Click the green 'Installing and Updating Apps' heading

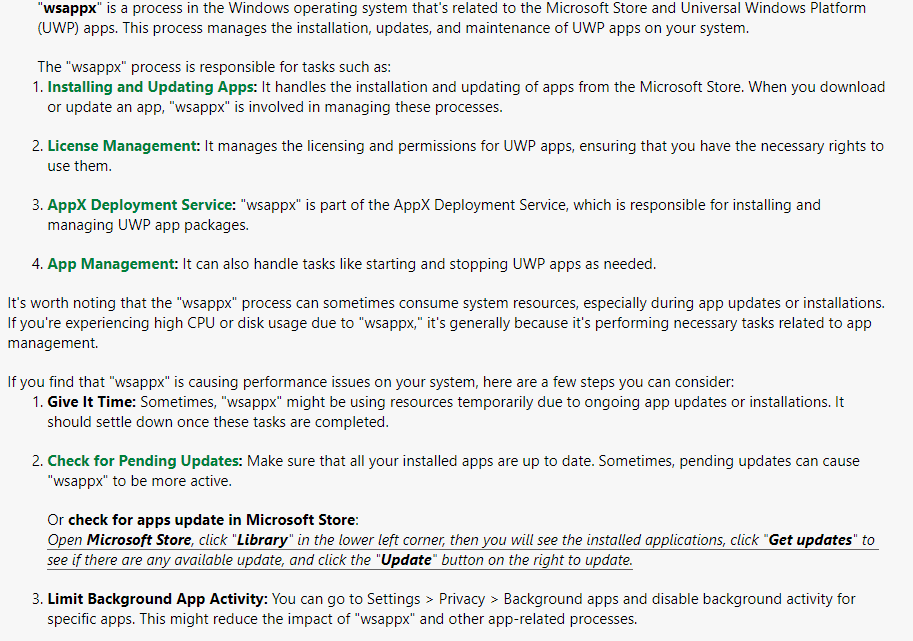[x=152, y=87]
